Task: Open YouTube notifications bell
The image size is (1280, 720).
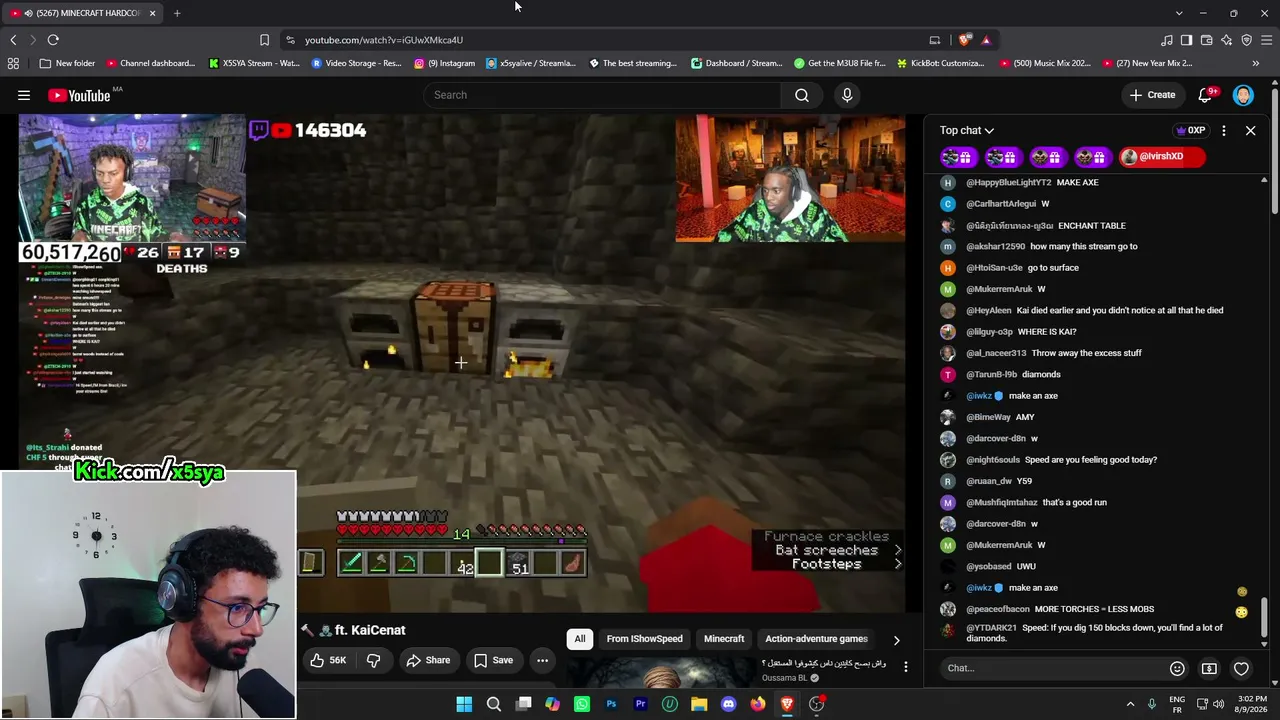Action: [x=1207, y=95]
